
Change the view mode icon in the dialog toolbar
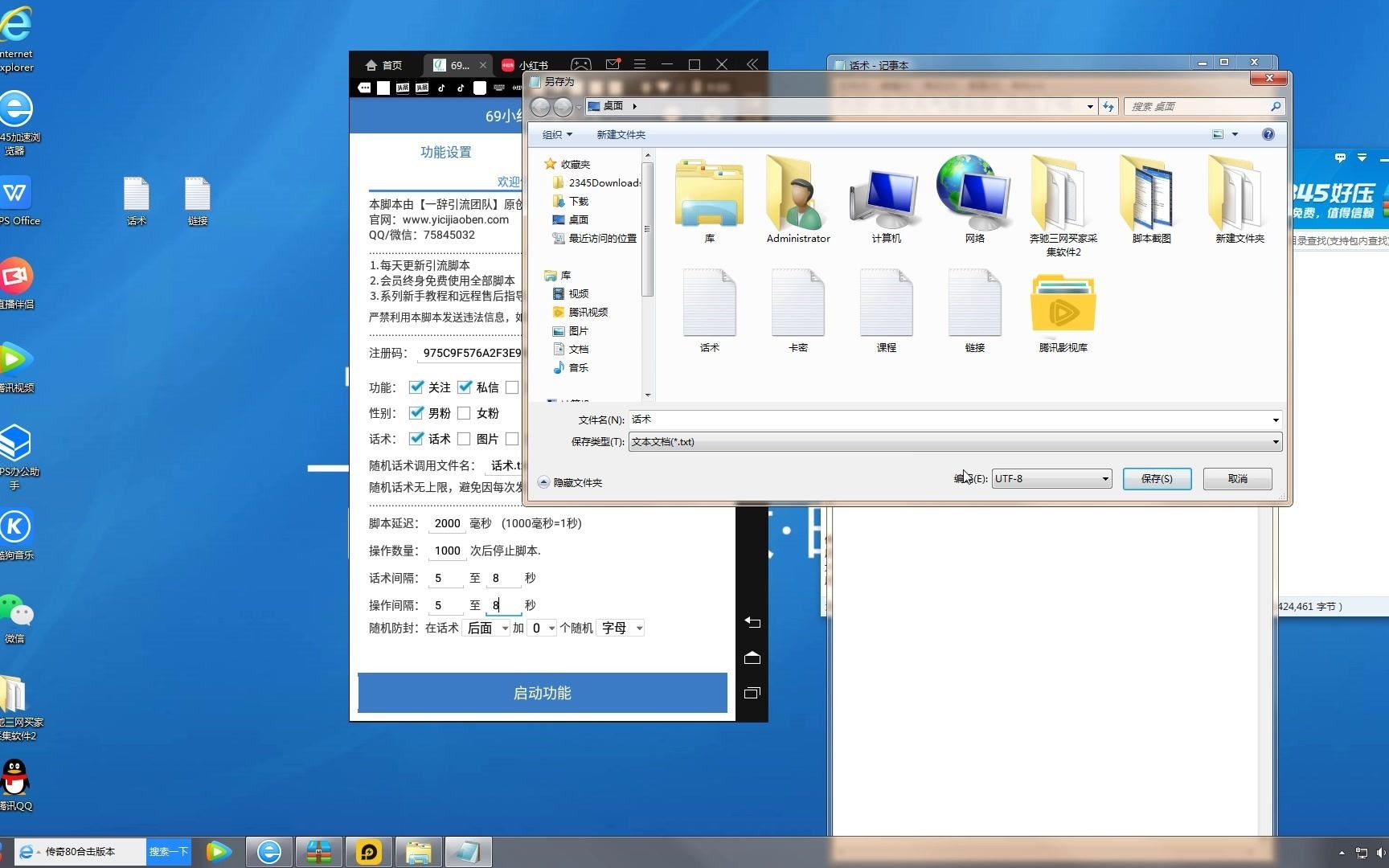pos(1218,134)
